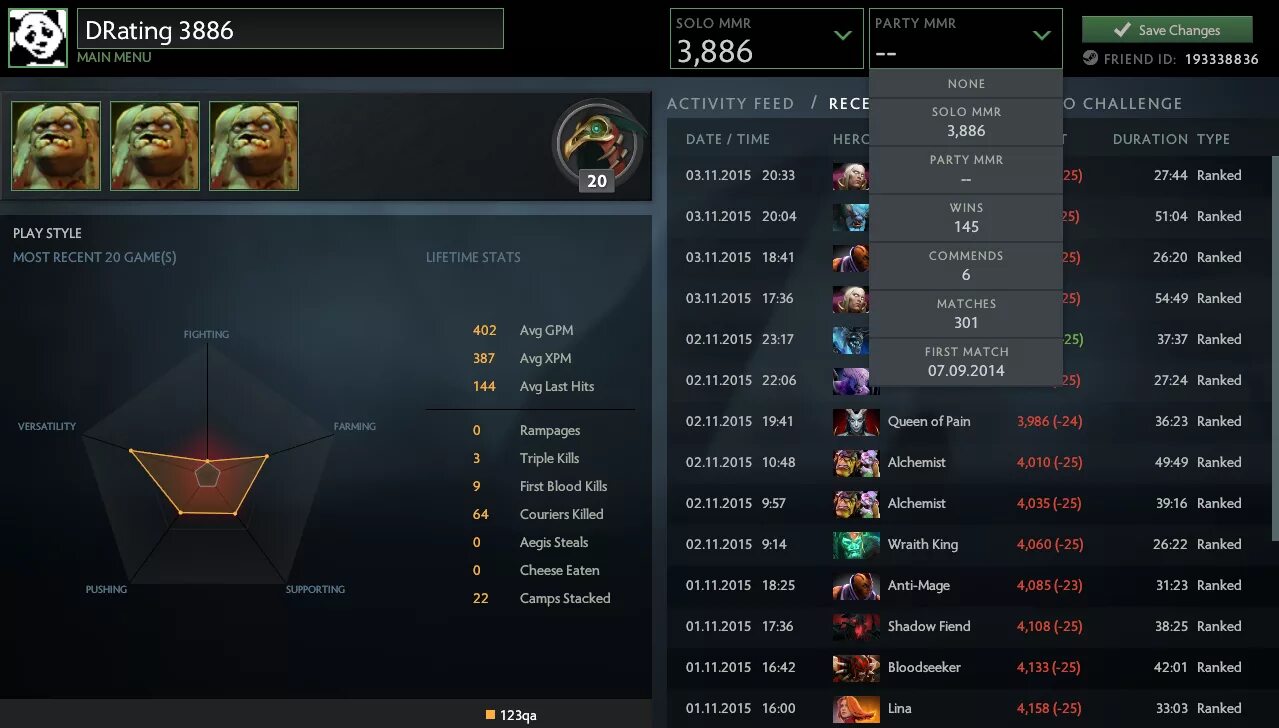Click the Save Changes button
Viewport: 1279px width, 728px height.
coord(1167,30)
